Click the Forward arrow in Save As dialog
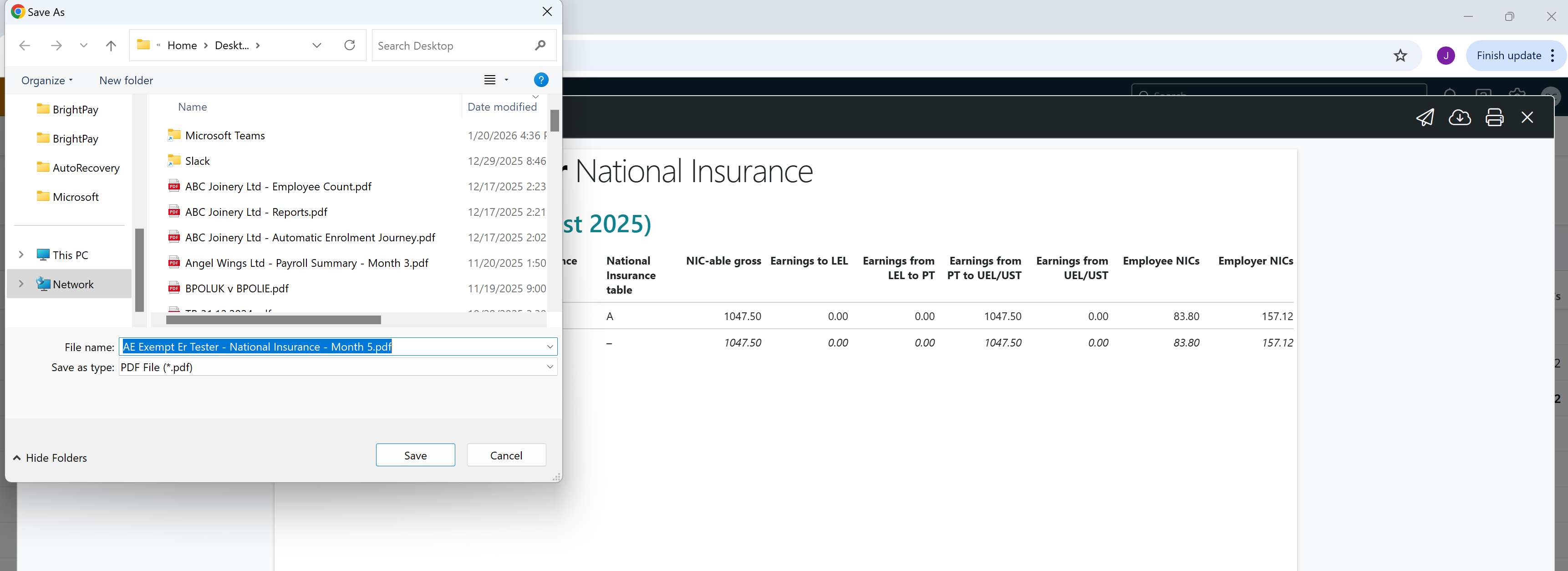This screenshot has height=571, width=1568. [56, 46]
